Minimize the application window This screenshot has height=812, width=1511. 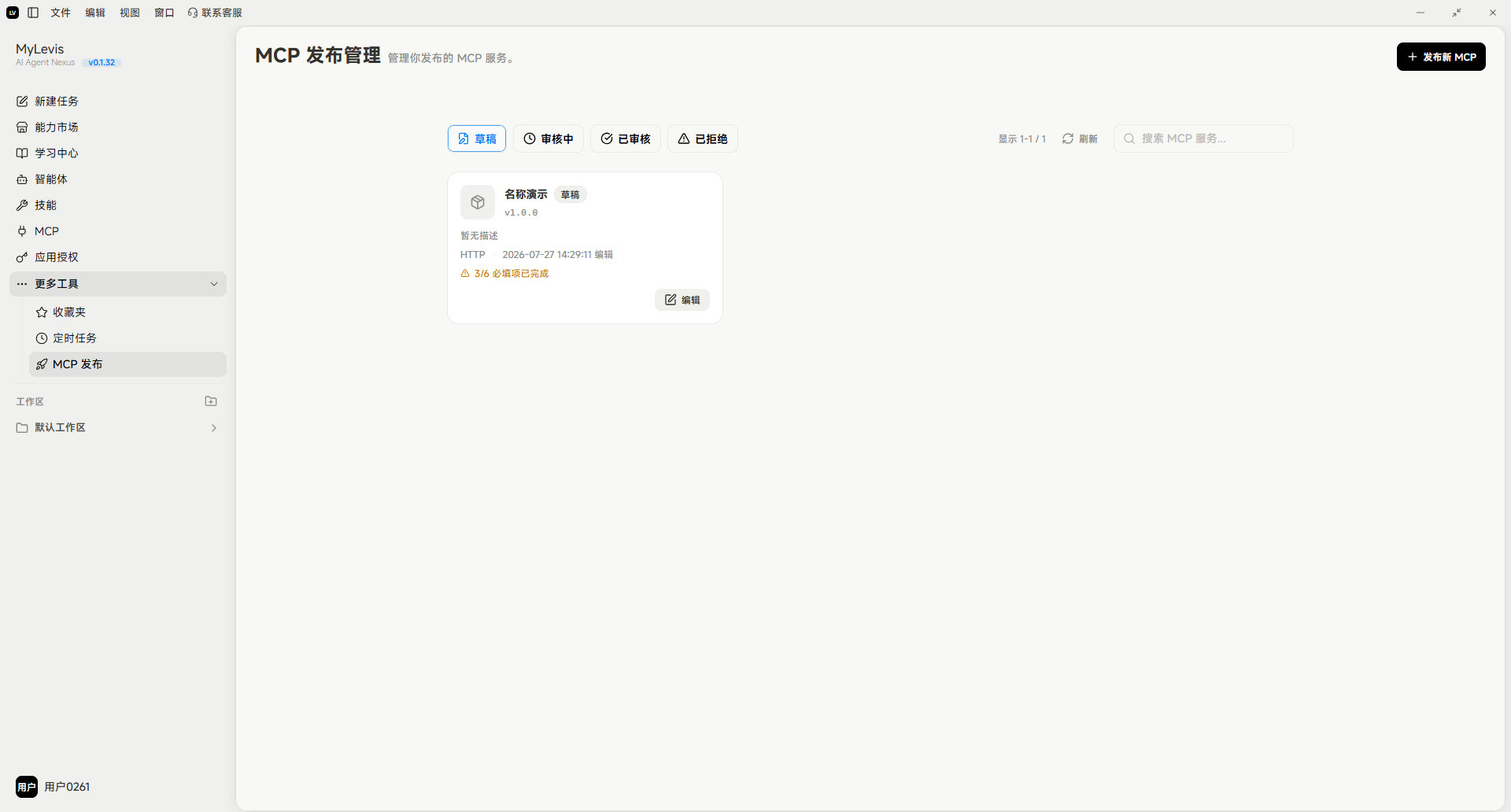click(1420, 13)
